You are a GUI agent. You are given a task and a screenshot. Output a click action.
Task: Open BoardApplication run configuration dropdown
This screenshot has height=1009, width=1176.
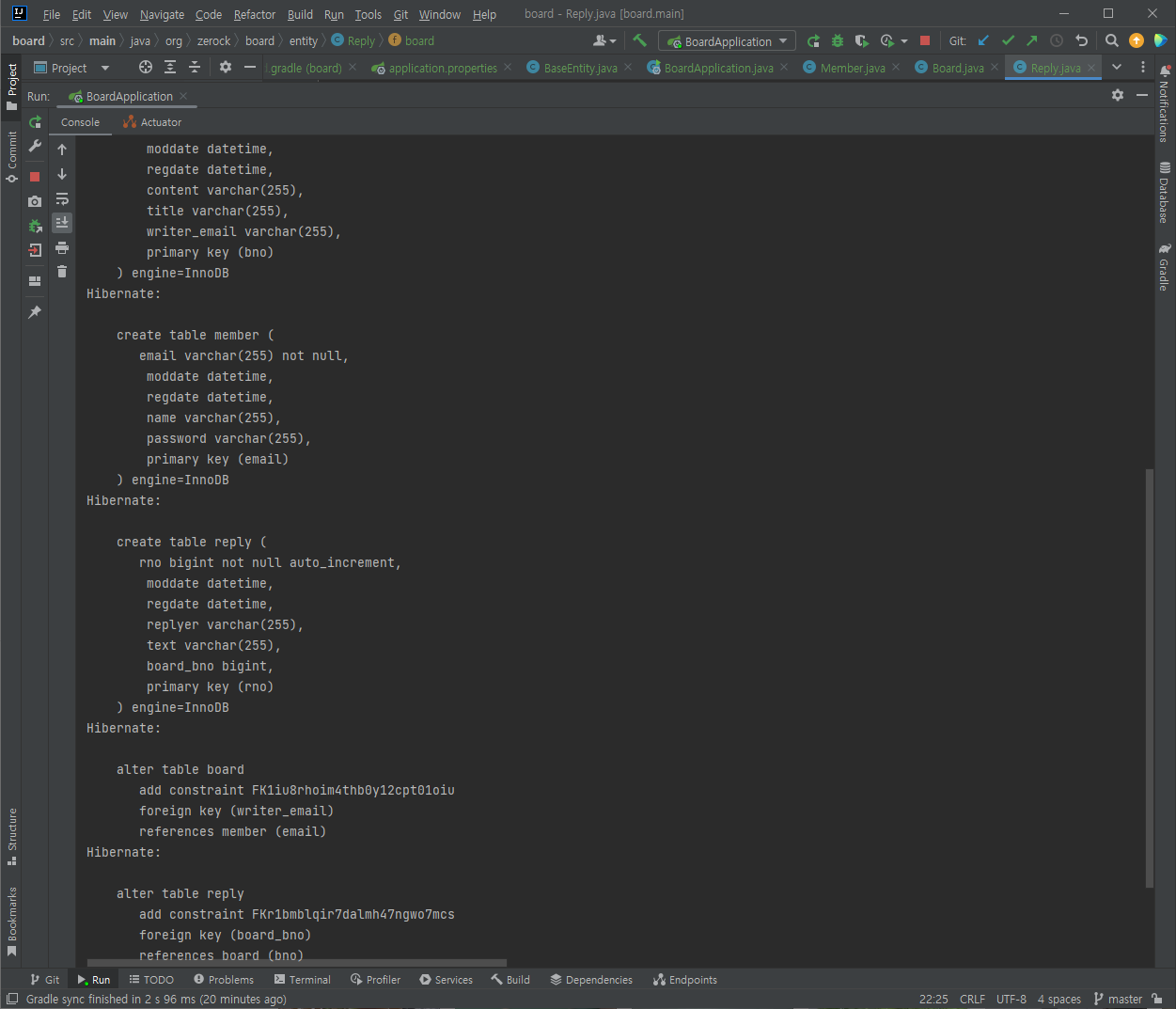coord(727,41)
